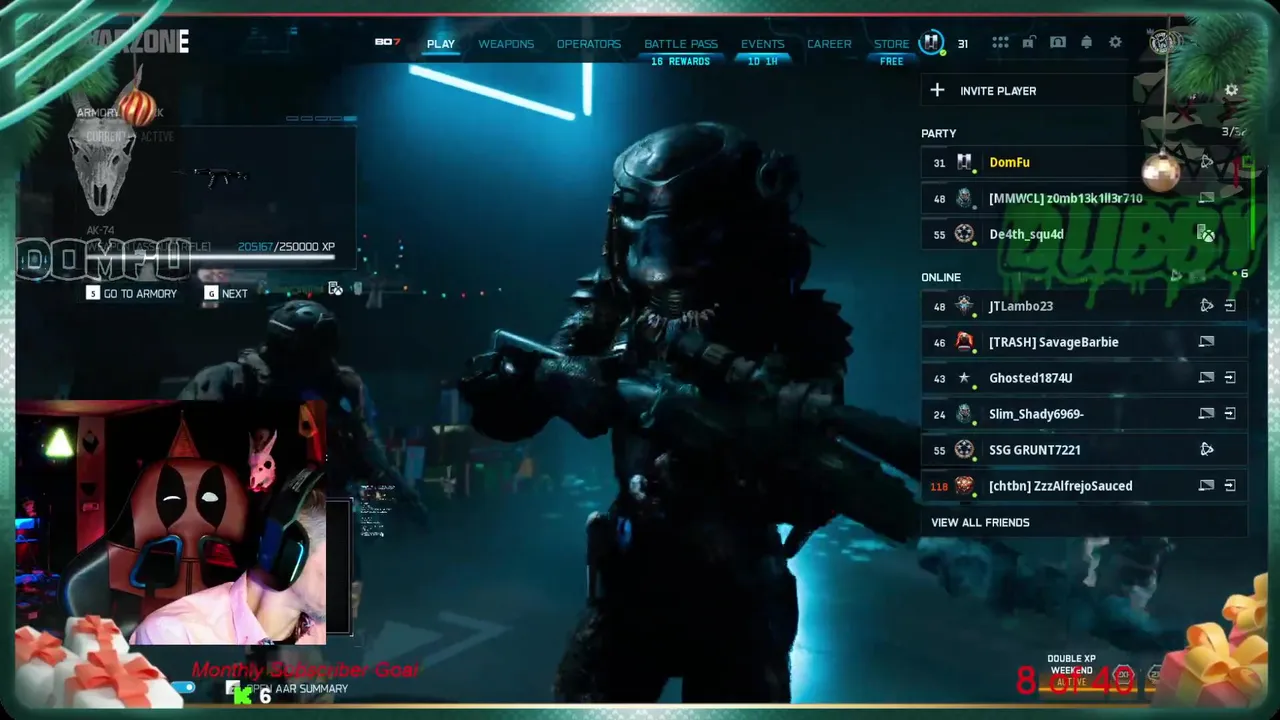The height and width of the screenshot is (720, 1280).
Task: Open the grid menu icon in top bar
Action: coord(1000,43)
